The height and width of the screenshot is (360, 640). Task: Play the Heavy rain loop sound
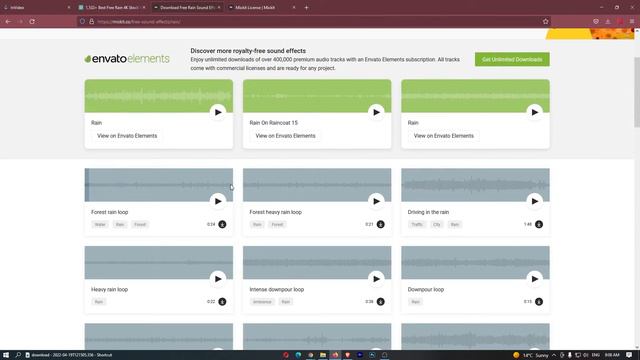(218, 279)
